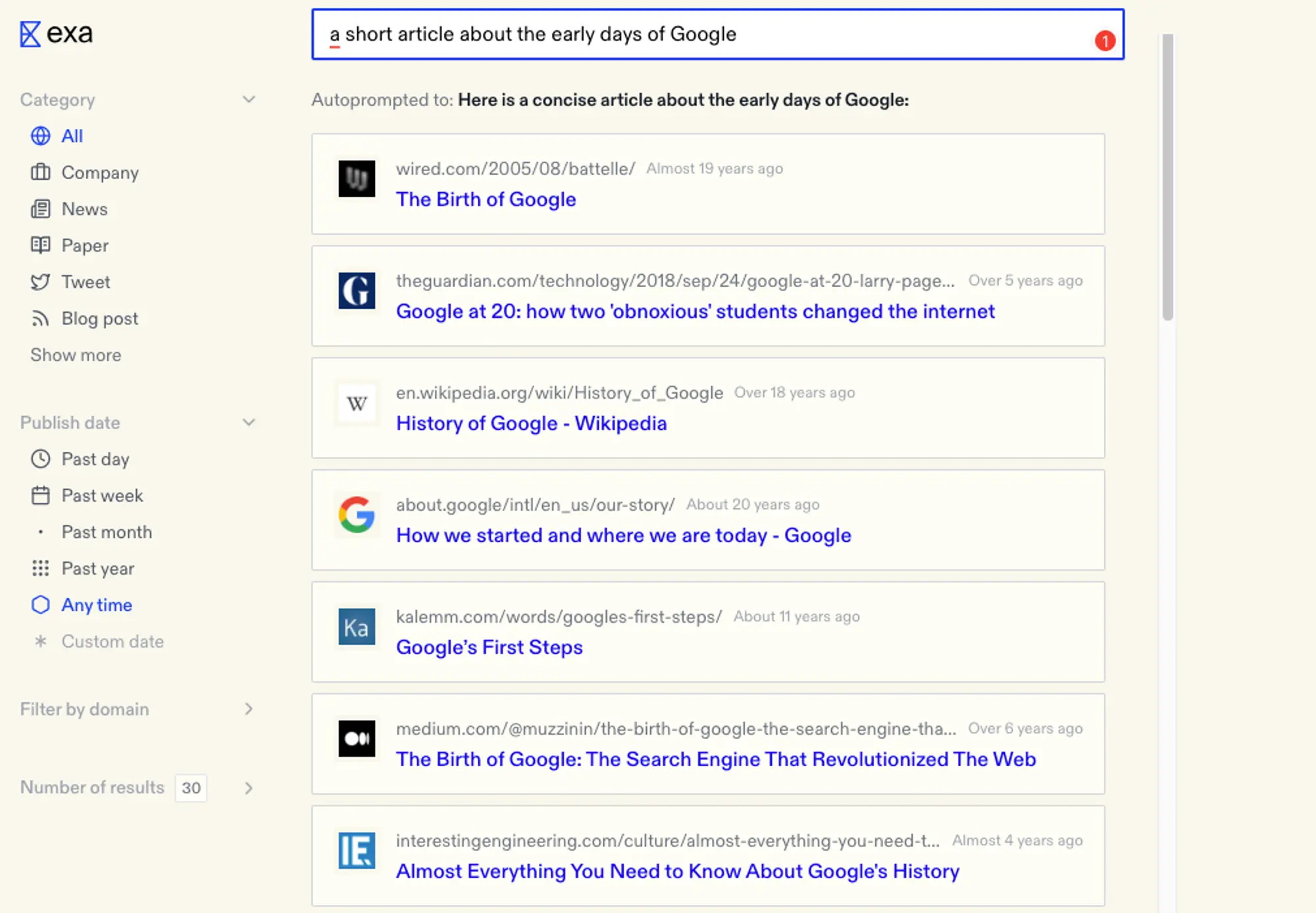This screenshot has width=1316, height=913.
Task: Click the red notification badge in search box
Action: click(1105, 41)
